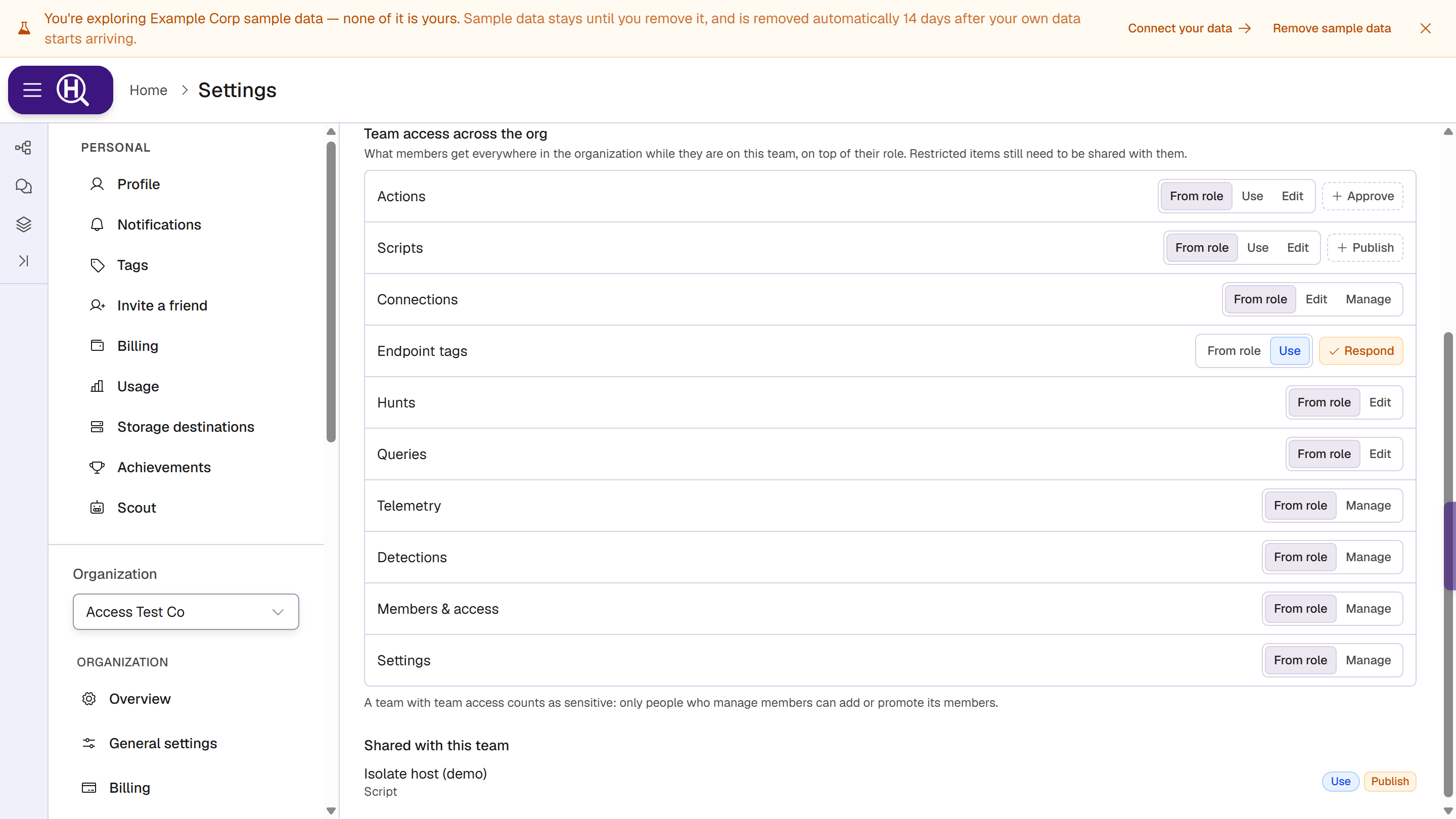Dismiss the sample data banner with the X
This screenshot has width=1456, height=819.
[x=1426, y=28]
